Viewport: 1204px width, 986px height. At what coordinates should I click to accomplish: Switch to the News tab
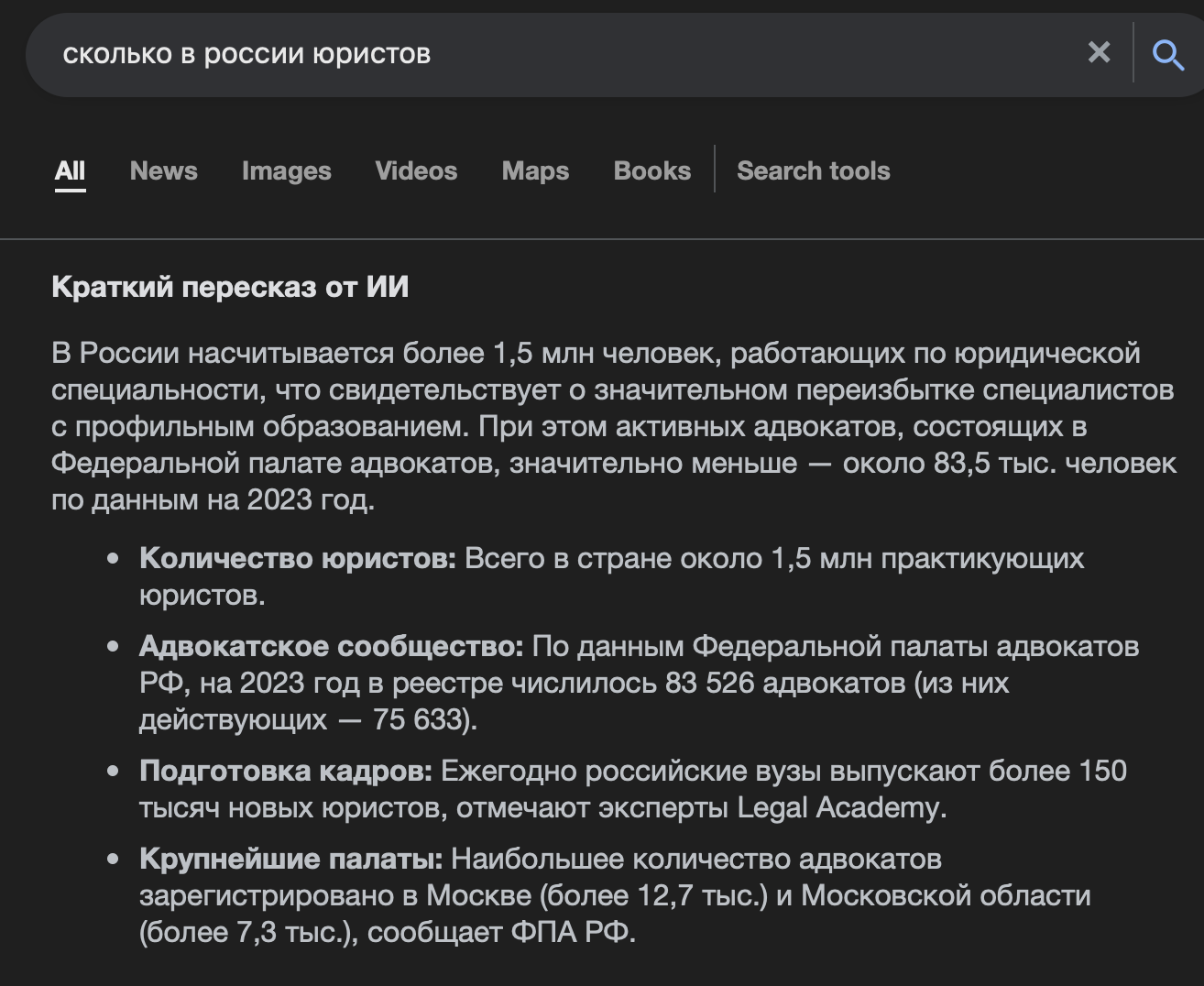[x=163, y=170]
